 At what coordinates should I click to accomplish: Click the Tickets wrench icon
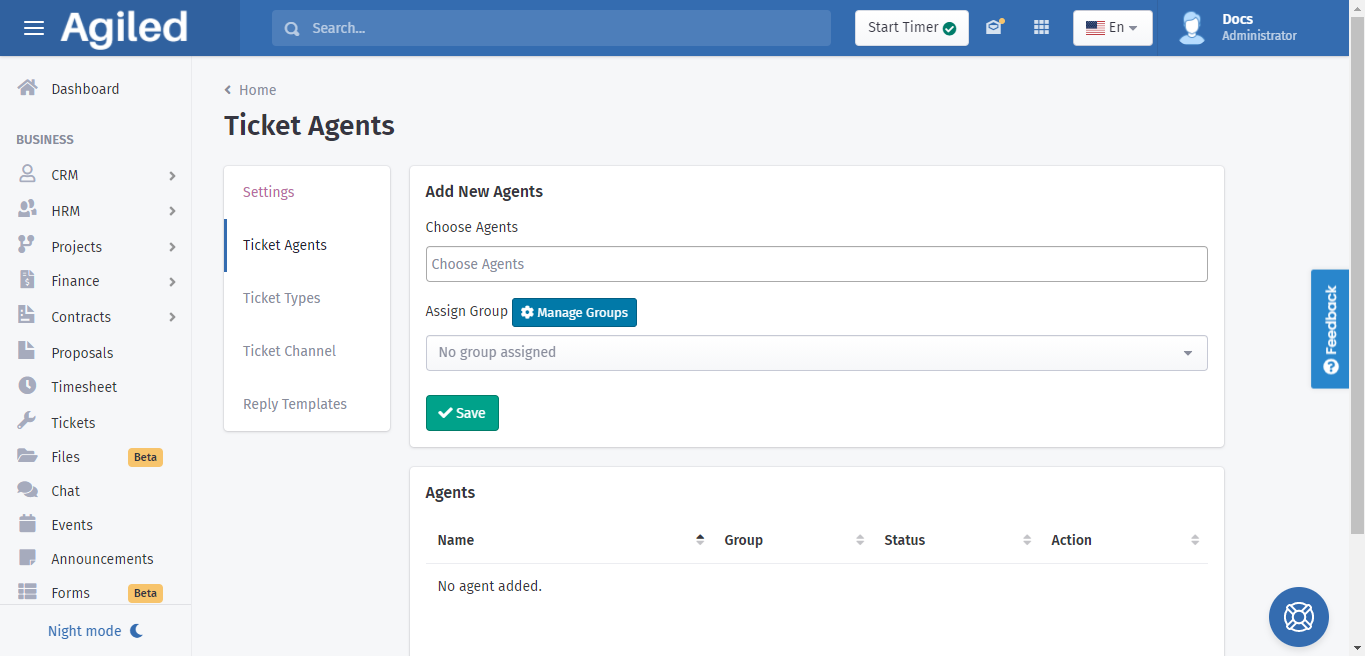28,422
